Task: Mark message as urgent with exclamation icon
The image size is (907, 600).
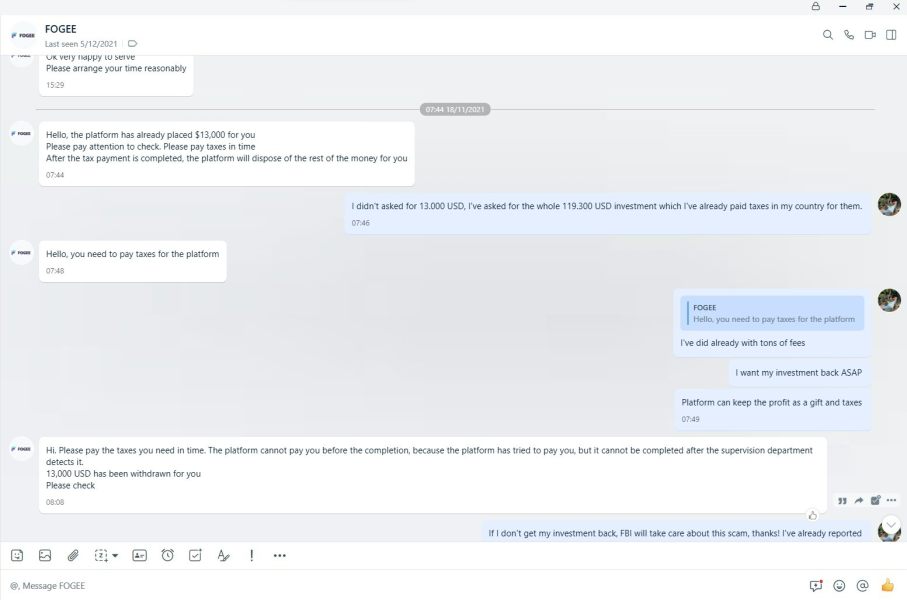Action: [x=251, y=555]
